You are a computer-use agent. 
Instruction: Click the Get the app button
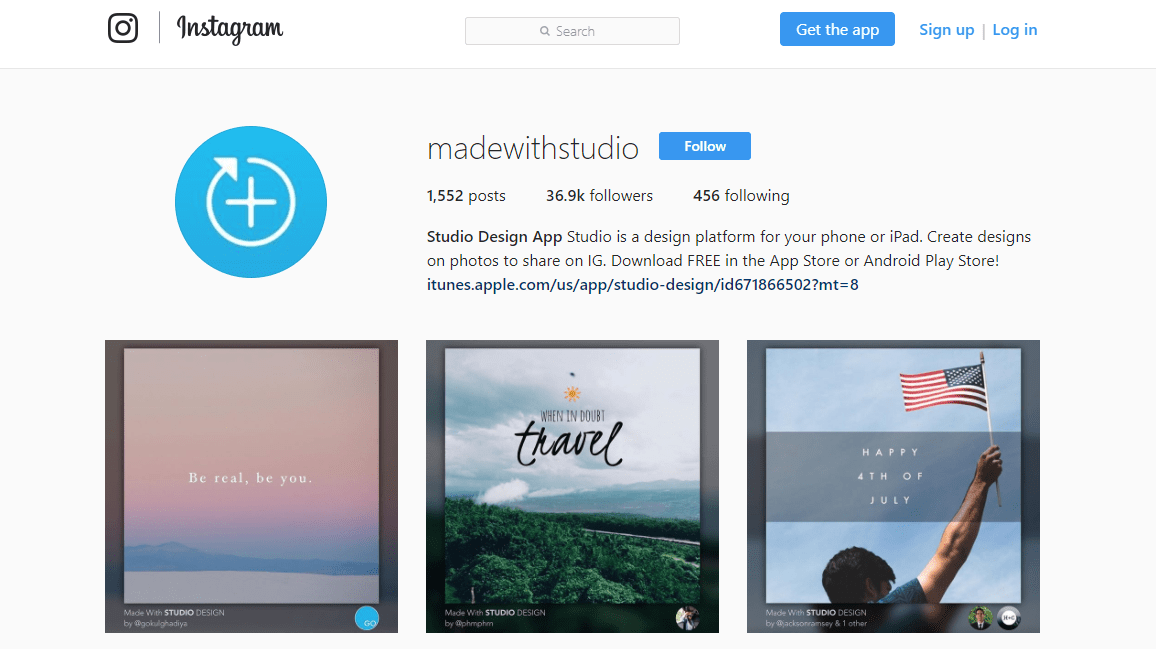(x=838, y=30)
